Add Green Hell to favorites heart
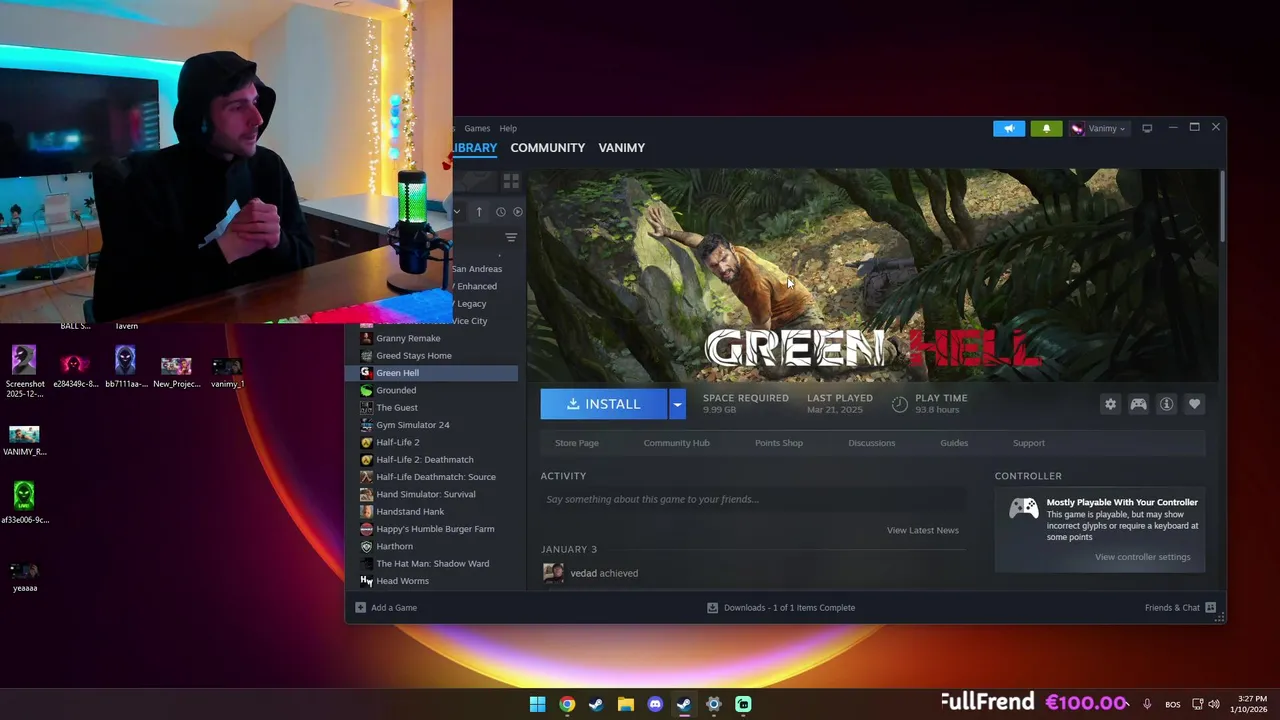Screen dimensions: 1280x720 click(1194, 404)
